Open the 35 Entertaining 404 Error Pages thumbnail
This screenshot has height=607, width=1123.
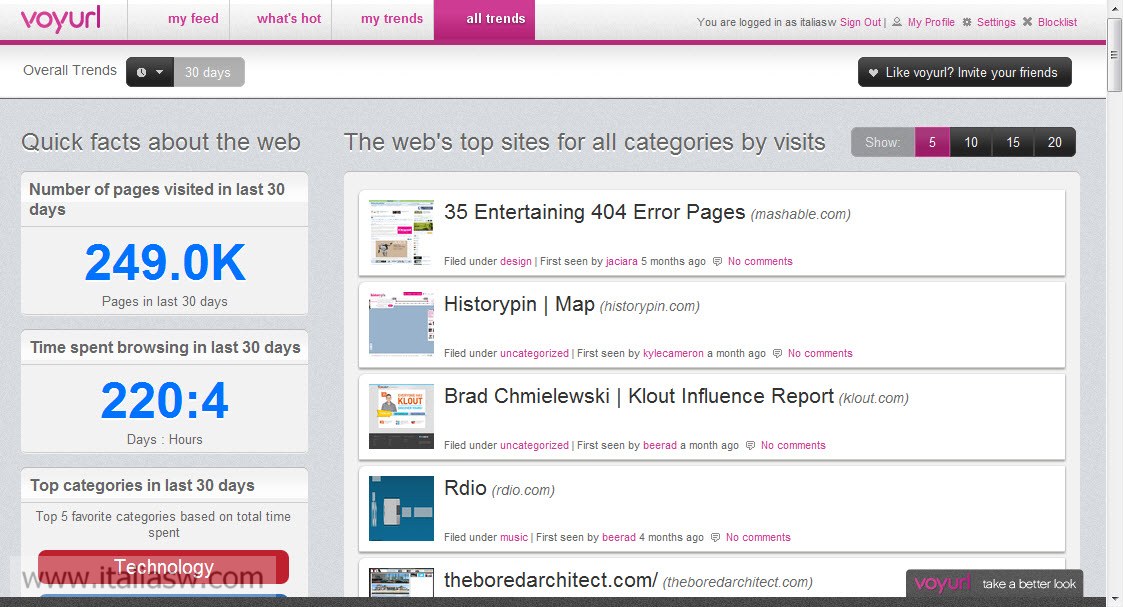tap(401, 233)
